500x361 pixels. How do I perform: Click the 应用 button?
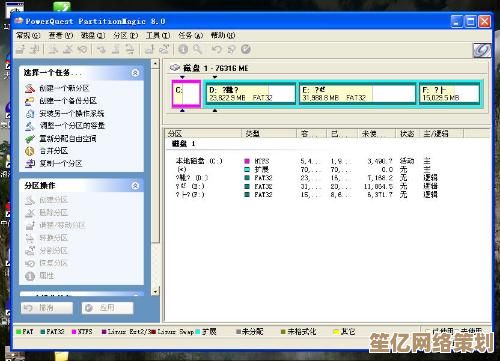point(107,308)
